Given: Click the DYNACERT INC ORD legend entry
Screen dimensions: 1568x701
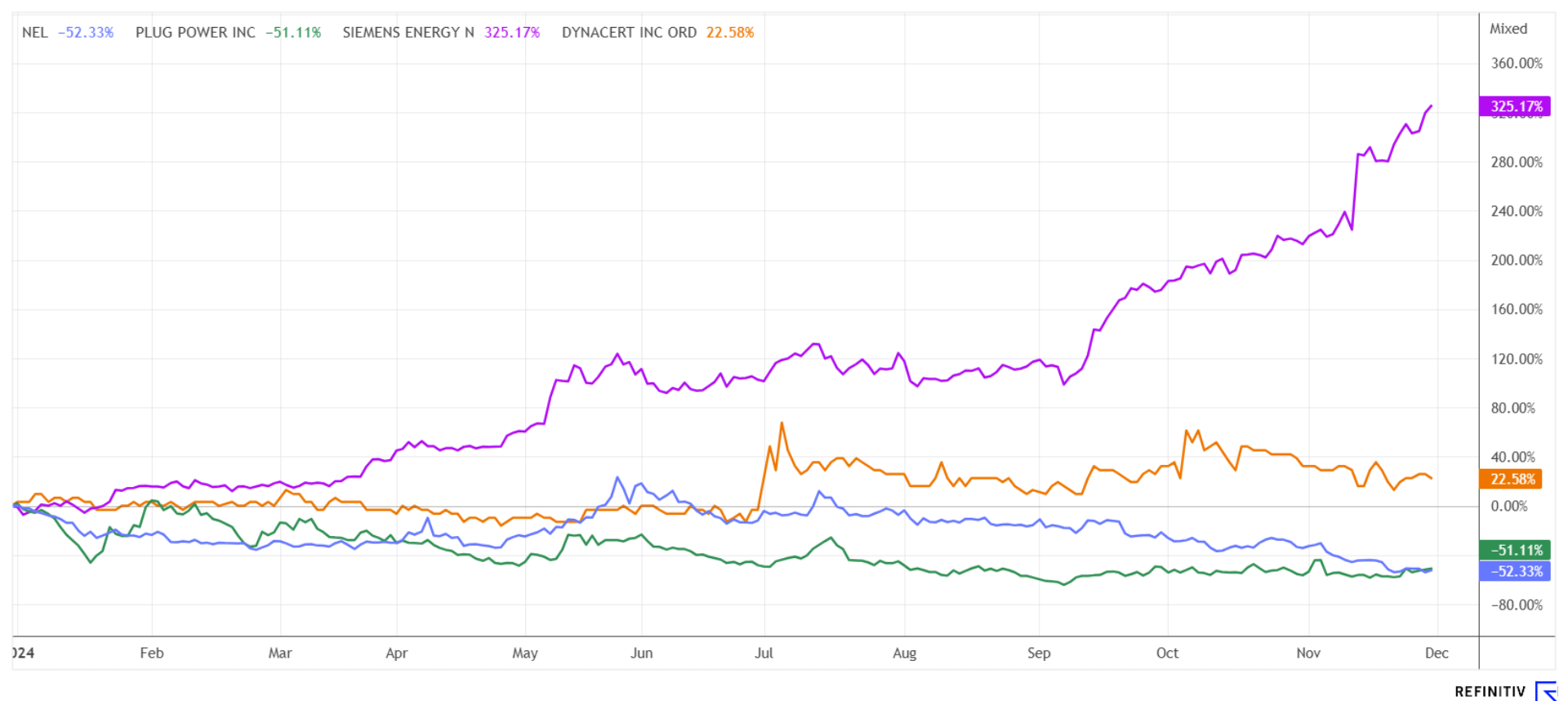Looking at the screenshot, I should pyautogui.click(x=629, y=33).
